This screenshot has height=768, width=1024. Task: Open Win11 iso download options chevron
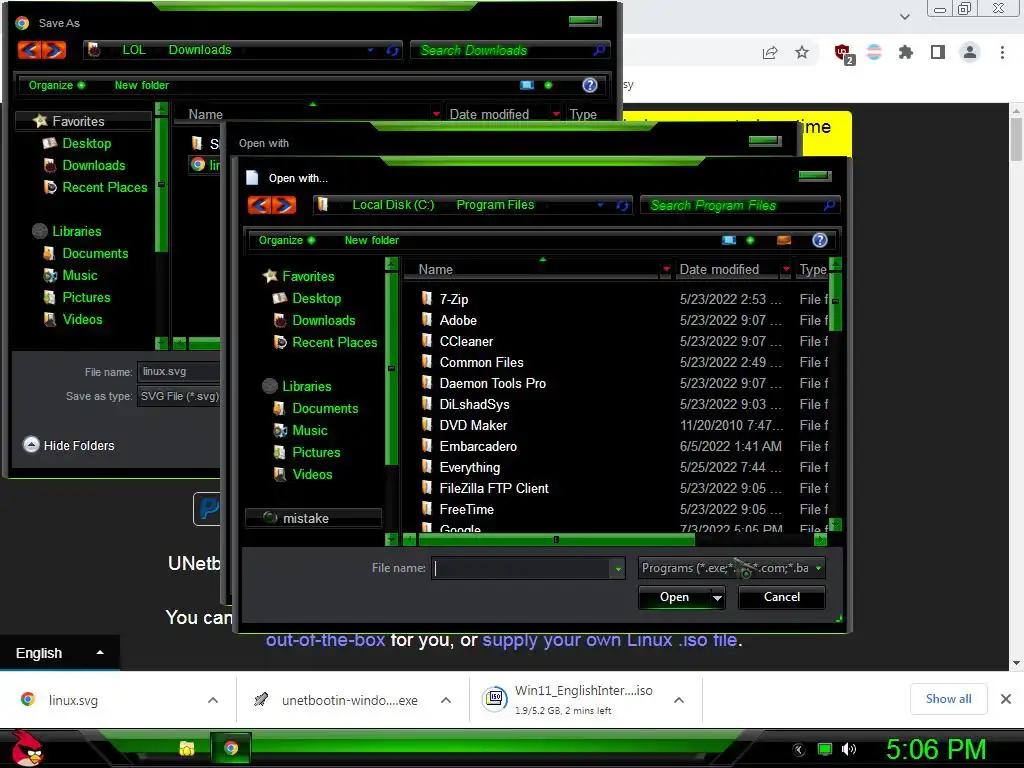tap(679, 700)
